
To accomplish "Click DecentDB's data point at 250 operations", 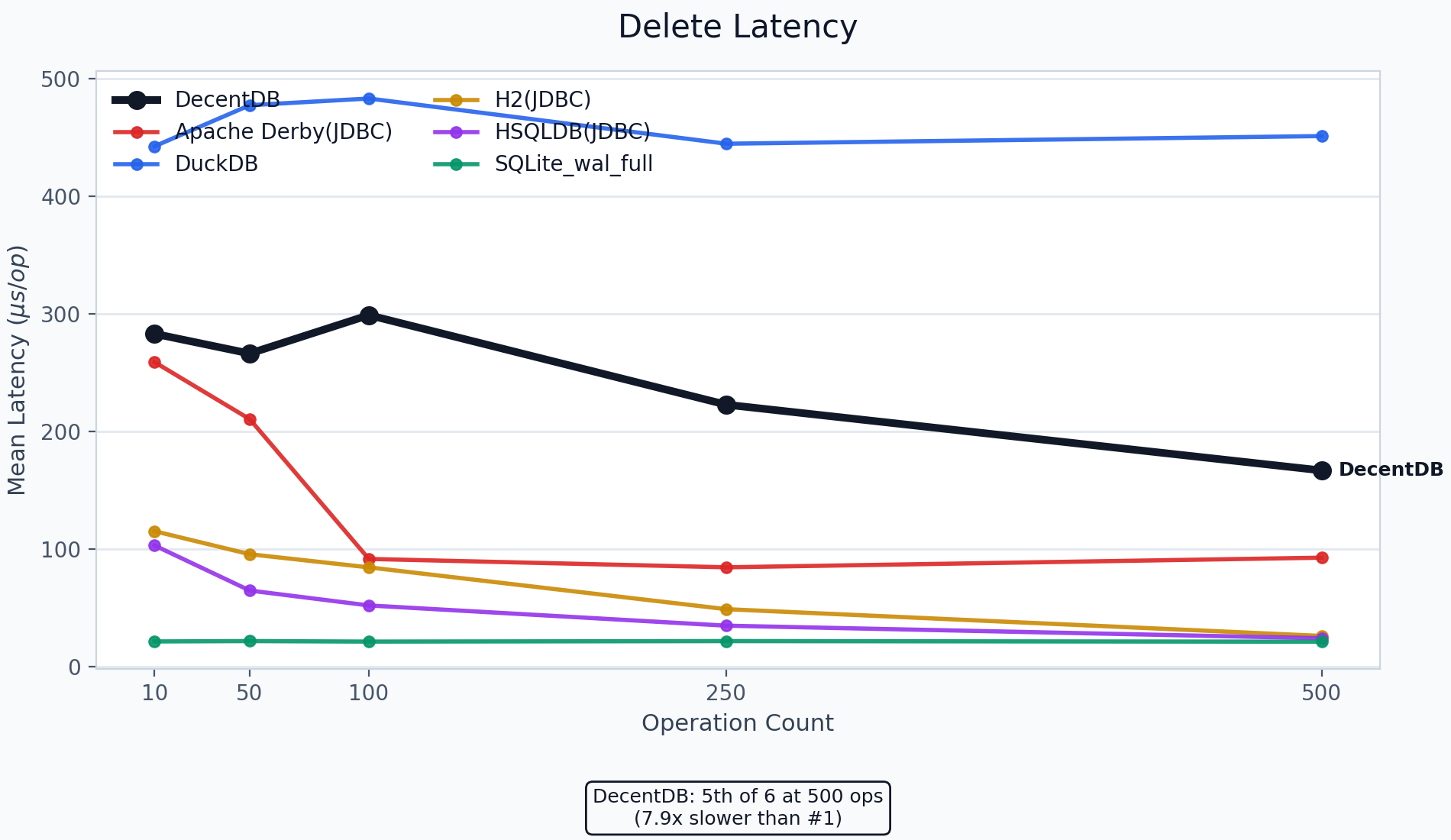I will point(726,405).
